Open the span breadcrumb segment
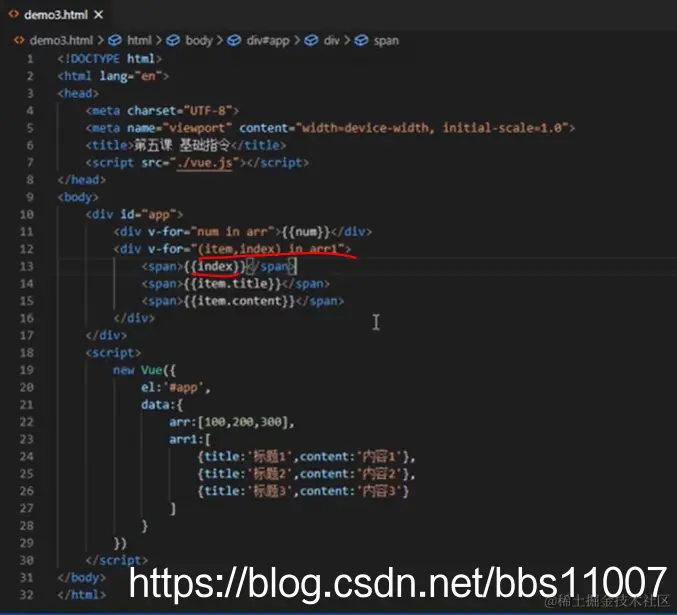This screenshot has height=615, width=677. point(386,41)
